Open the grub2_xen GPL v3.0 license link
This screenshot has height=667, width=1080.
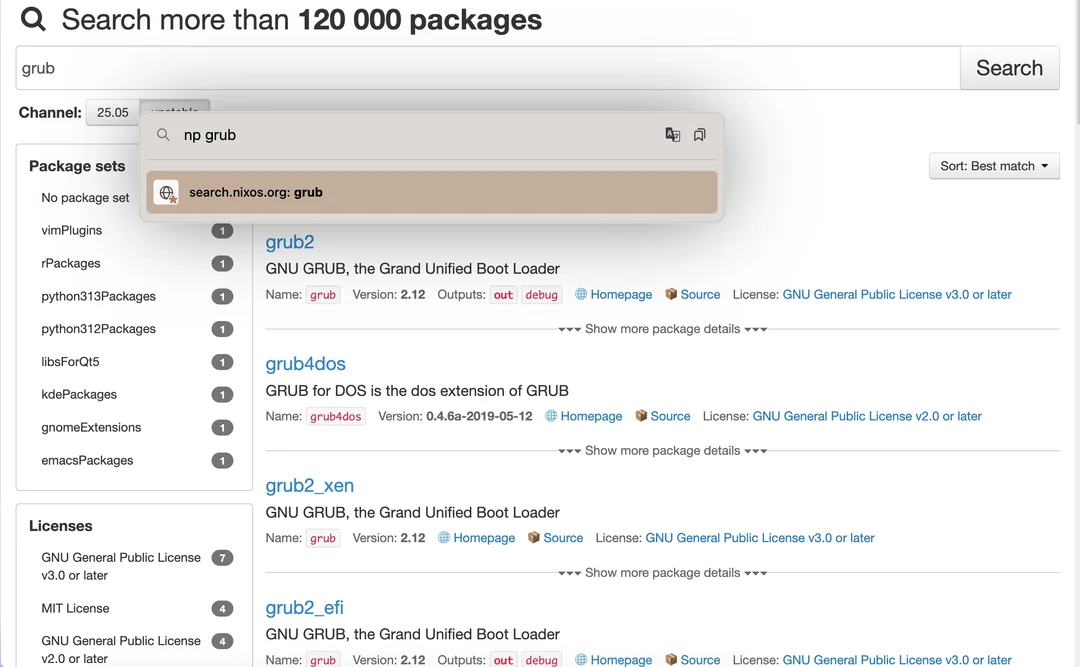tap(760, 537)
